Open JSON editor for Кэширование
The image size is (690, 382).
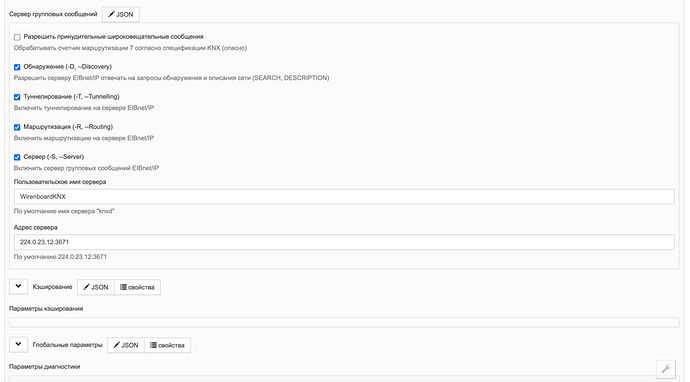(x=96, y=287)
